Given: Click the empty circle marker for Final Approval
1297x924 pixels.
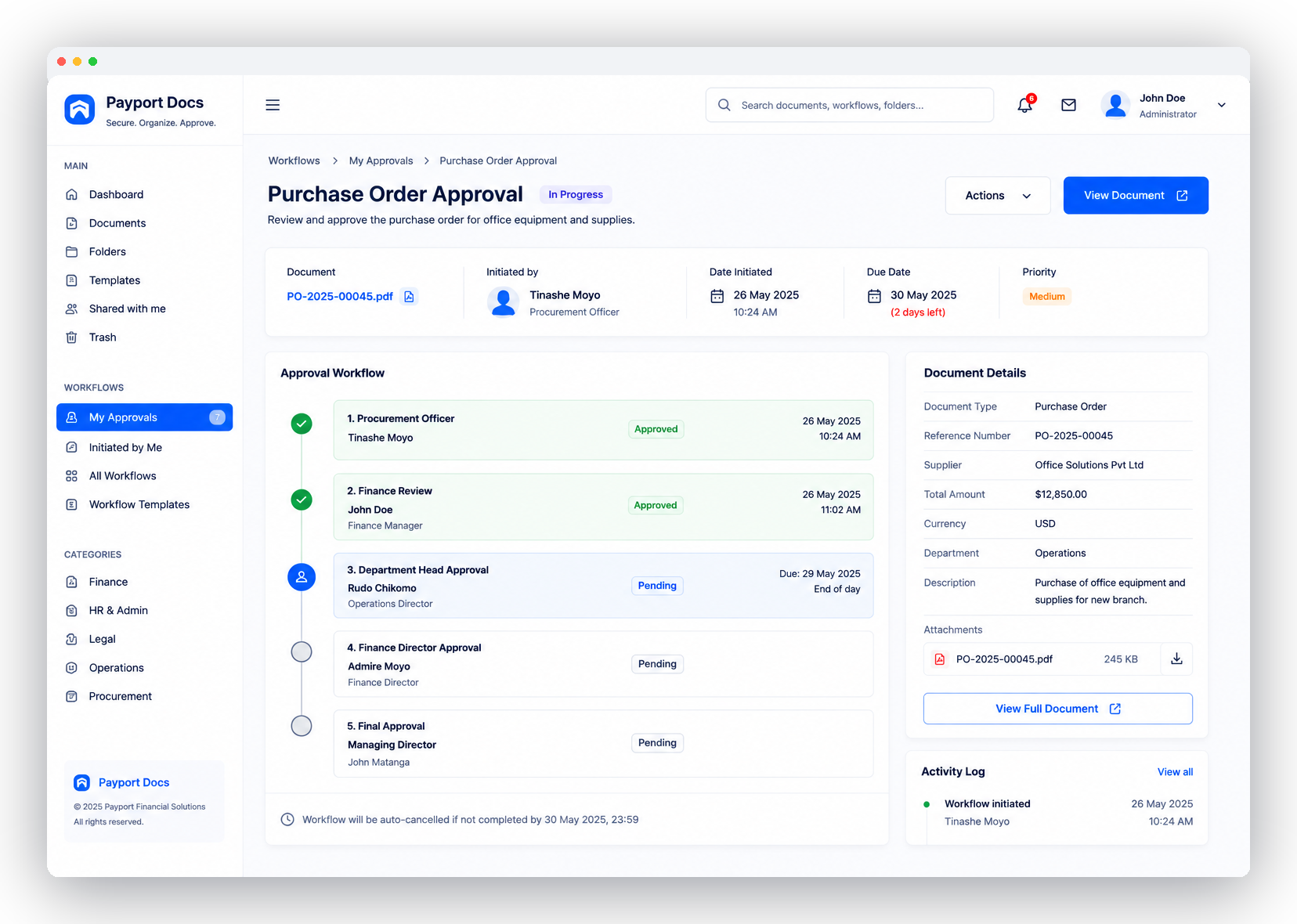Looking at the screenshot, I should [302, 726].
